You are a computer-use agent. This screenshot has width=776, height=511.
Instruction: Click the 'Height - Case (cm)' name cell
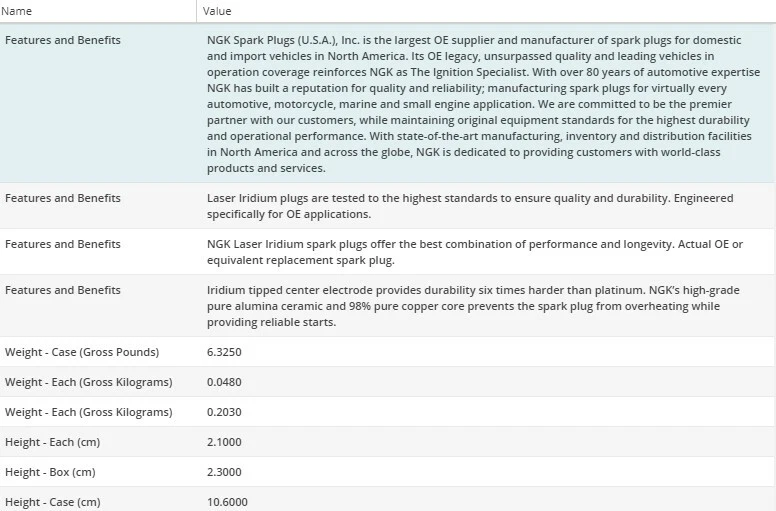pyautogui.click(x=52, y=502)
